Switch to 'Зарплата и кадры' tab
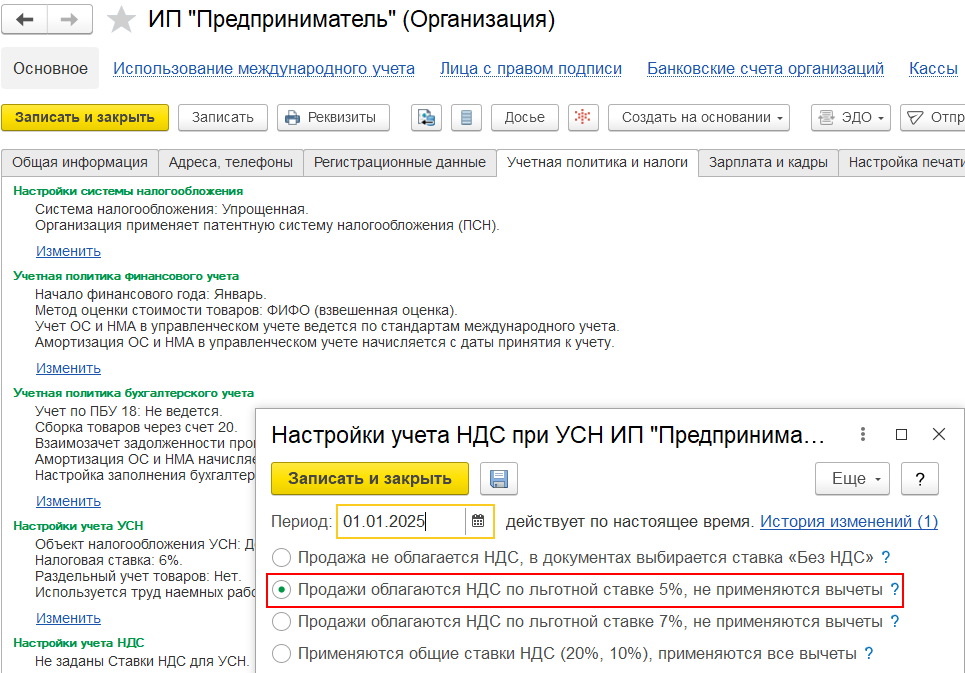This screenshot has height=673, width=965. pyautogui.click(x=767, y=162)
